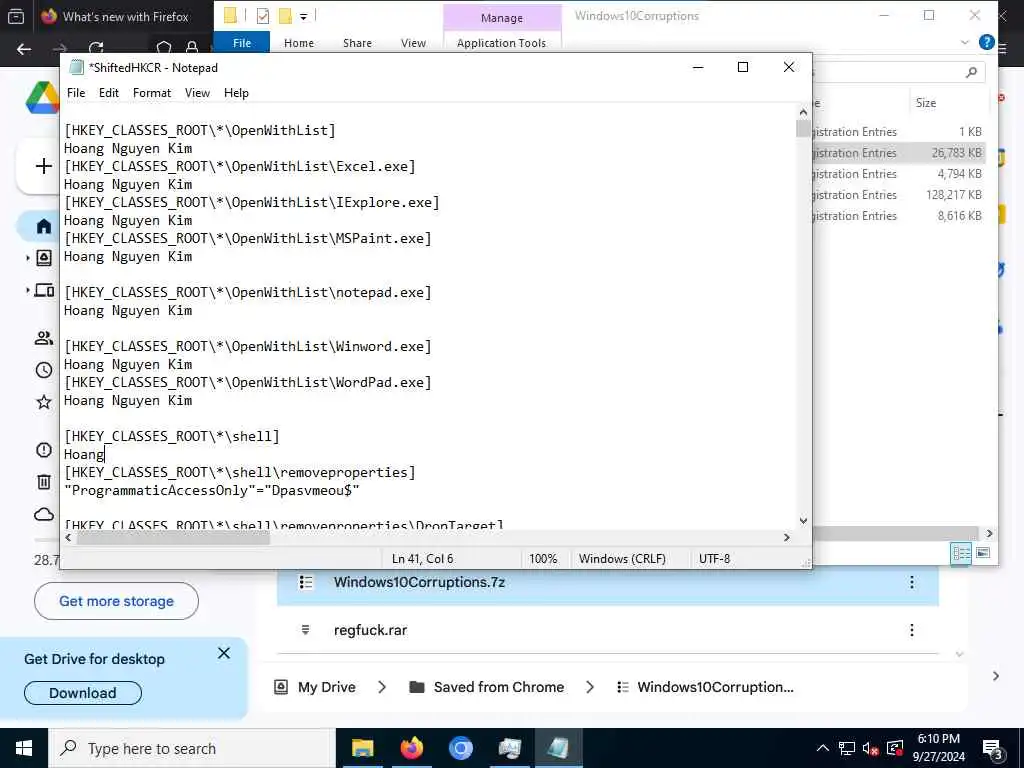This screenshot has width=1024, height=768.
Task: Select the 4,794 KB registration entries file
Action: [898, 174]
